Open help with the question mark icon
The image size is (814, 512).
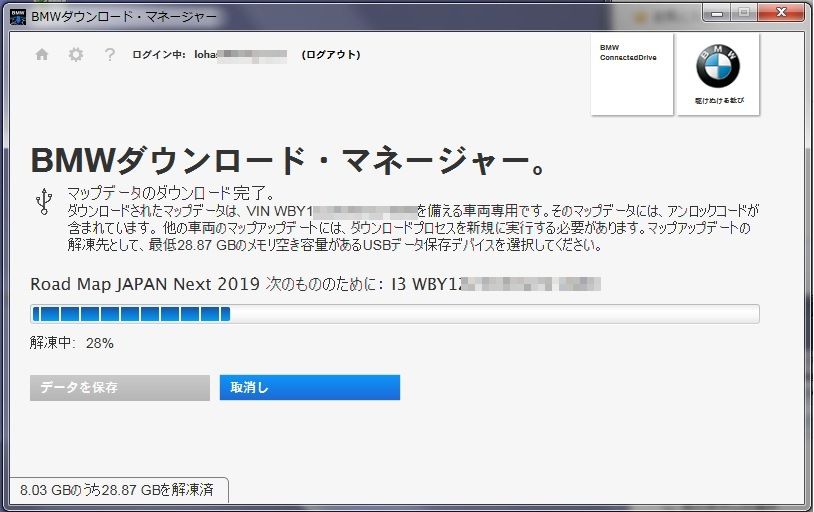110,55
